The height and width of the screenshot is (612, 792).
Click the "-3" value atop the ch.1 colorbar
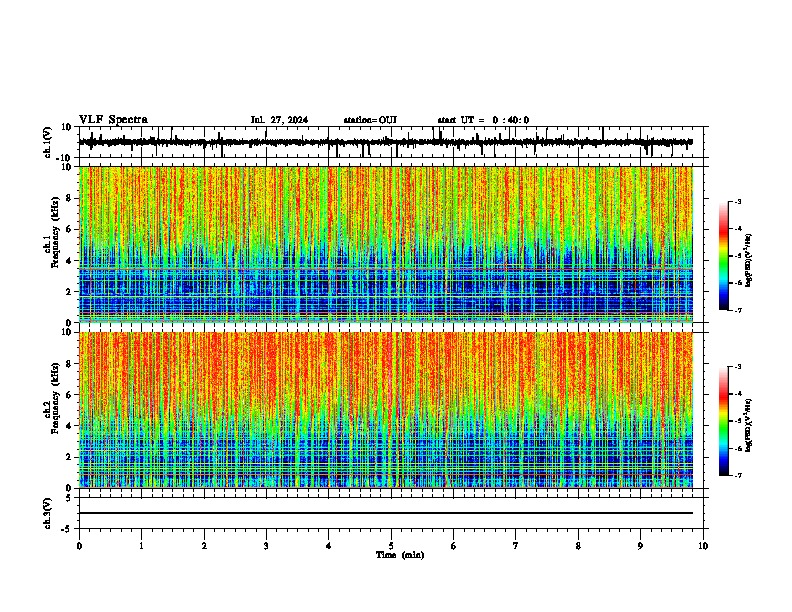click(737, 201)
